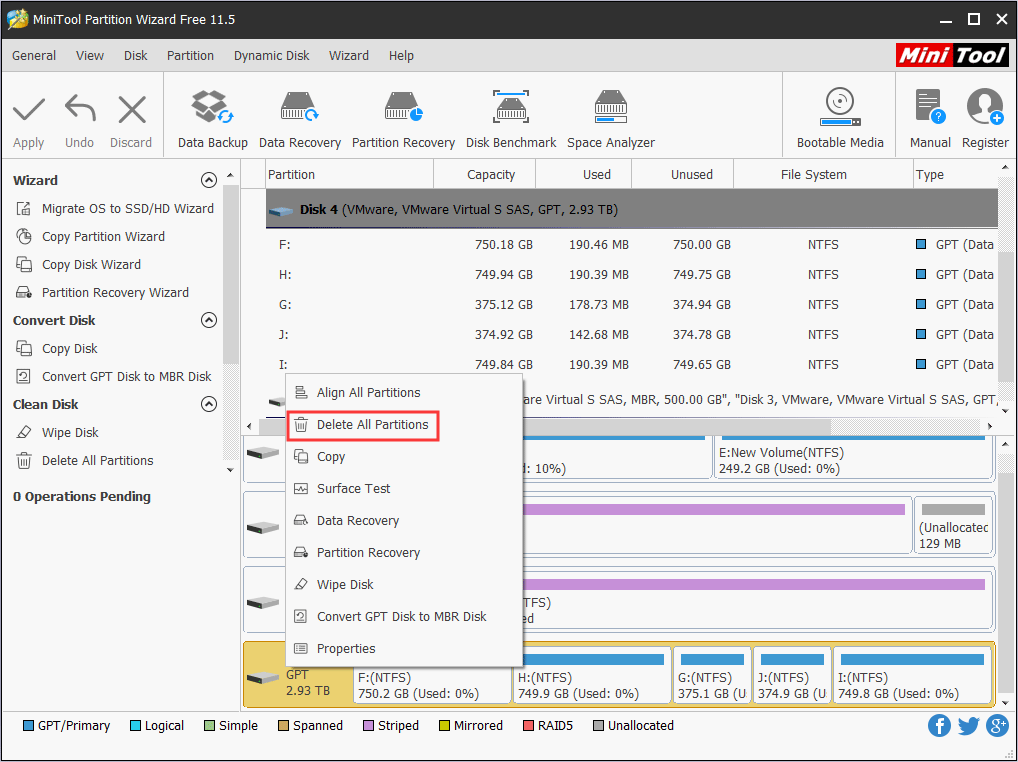Viewport: 1018px width, 762px height.
Task: Click the Apply checkmark icon
Action: pyautogui.click(x=29, y=109)
